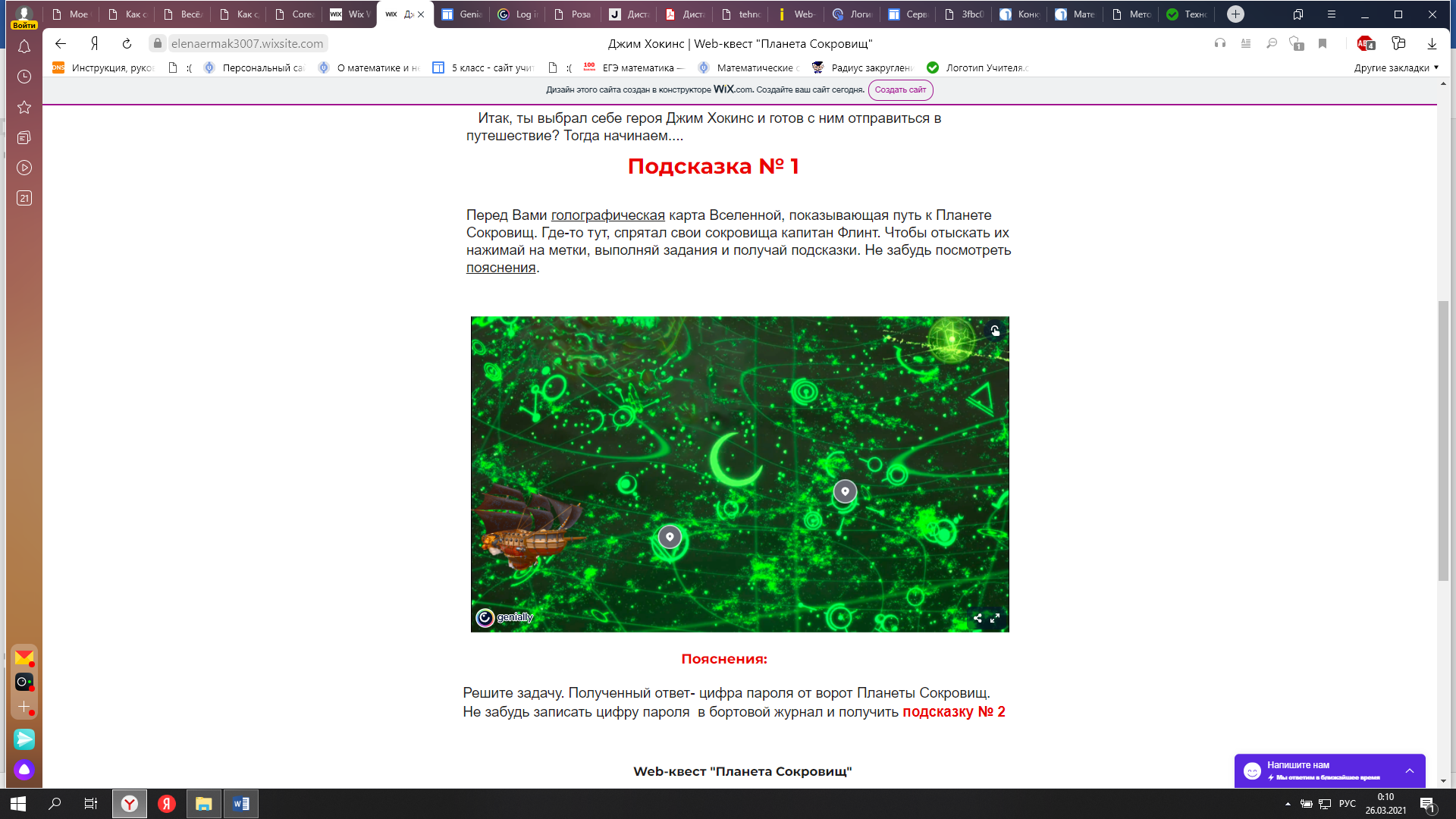Open the notifications bell in sidebar

24,47
